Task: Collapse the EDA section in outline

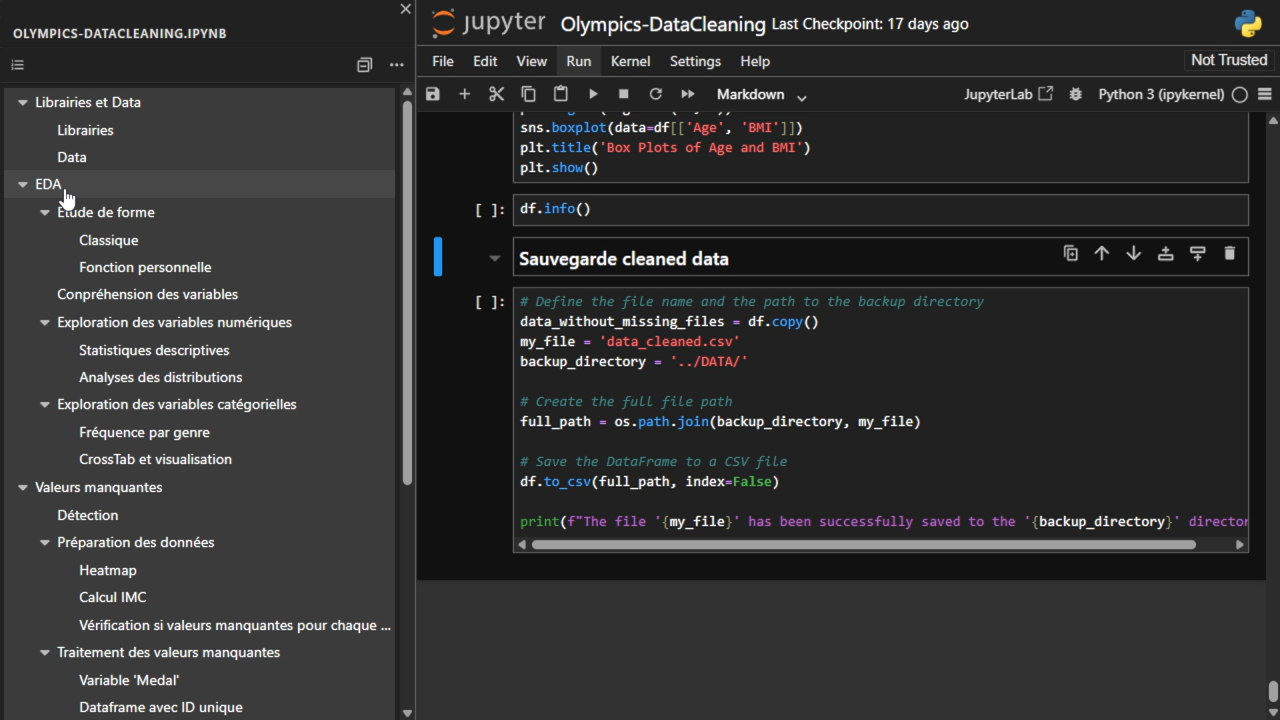Action: (x=23, y=185)
